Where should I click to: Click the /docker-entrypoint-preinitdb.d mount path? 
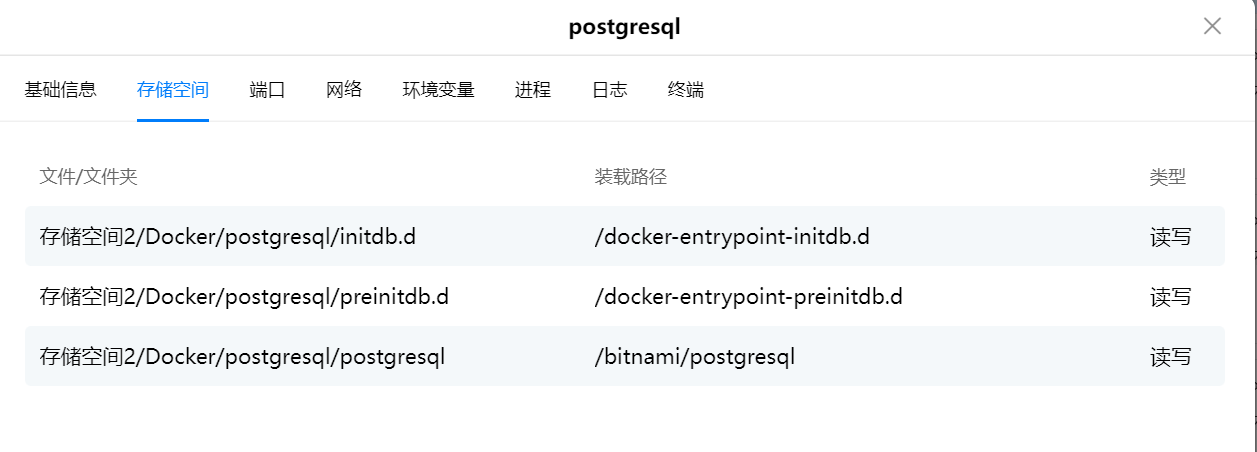[749, 297]
